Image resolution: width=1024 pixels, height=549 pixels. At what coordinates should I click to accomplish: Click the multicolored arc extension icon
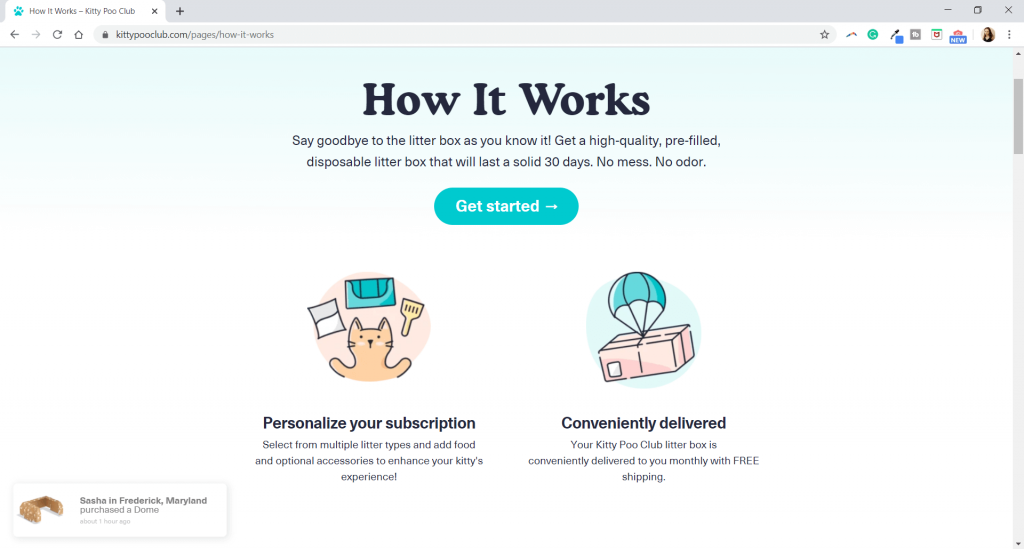(851, 34)
